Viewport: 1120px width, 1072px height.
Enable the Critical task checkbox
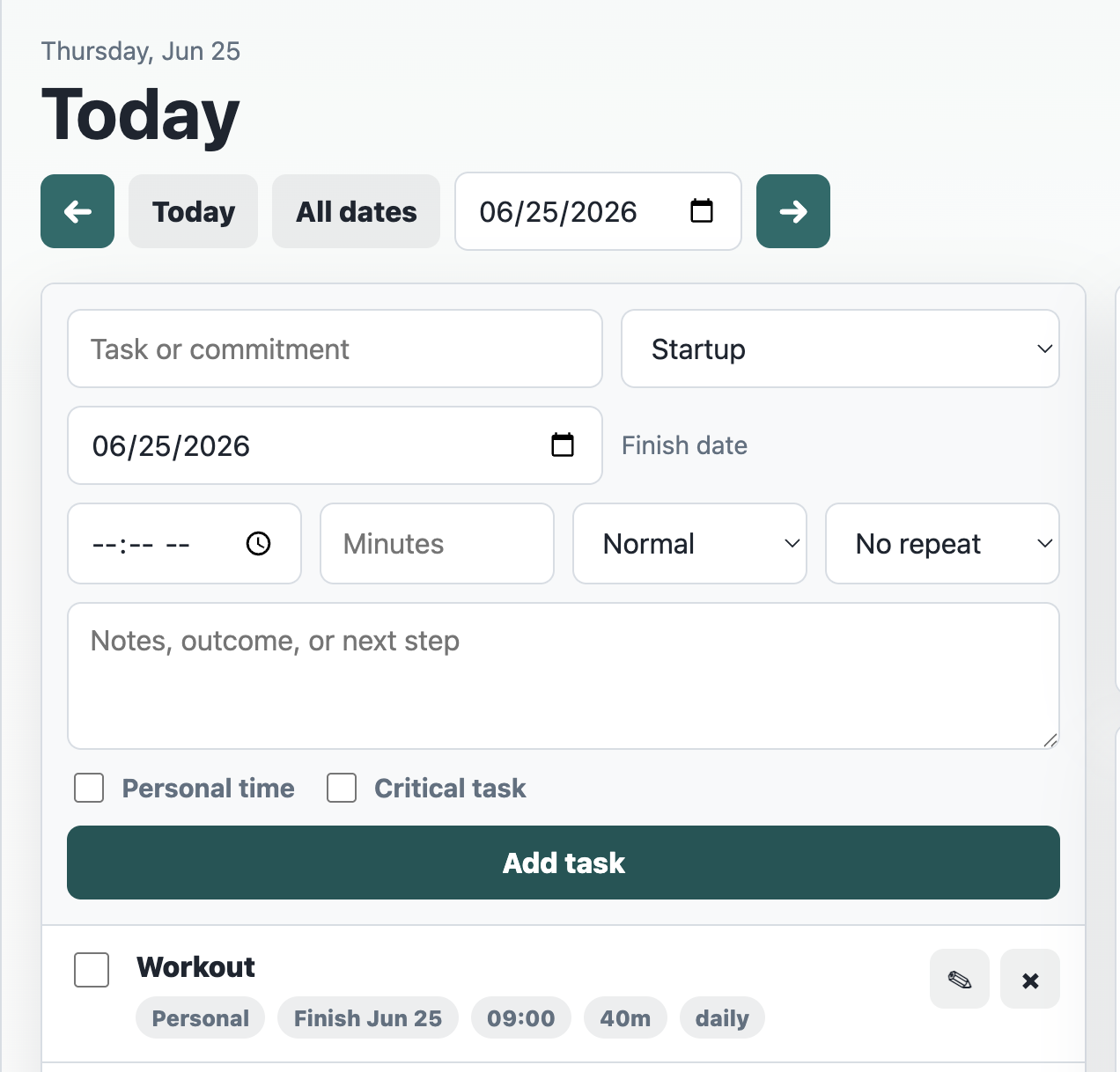[x=342, y=788]
